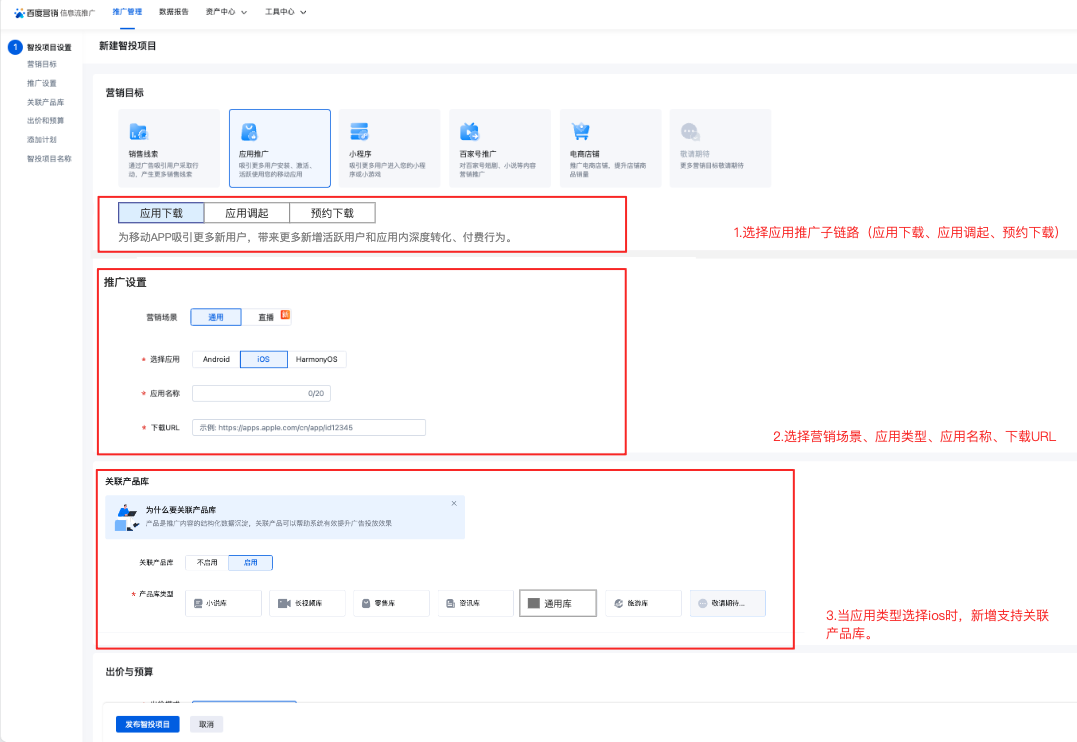Screen dimensions: 1077x742
Task: Select iOS as the application type
Action: tap(263, 359)
